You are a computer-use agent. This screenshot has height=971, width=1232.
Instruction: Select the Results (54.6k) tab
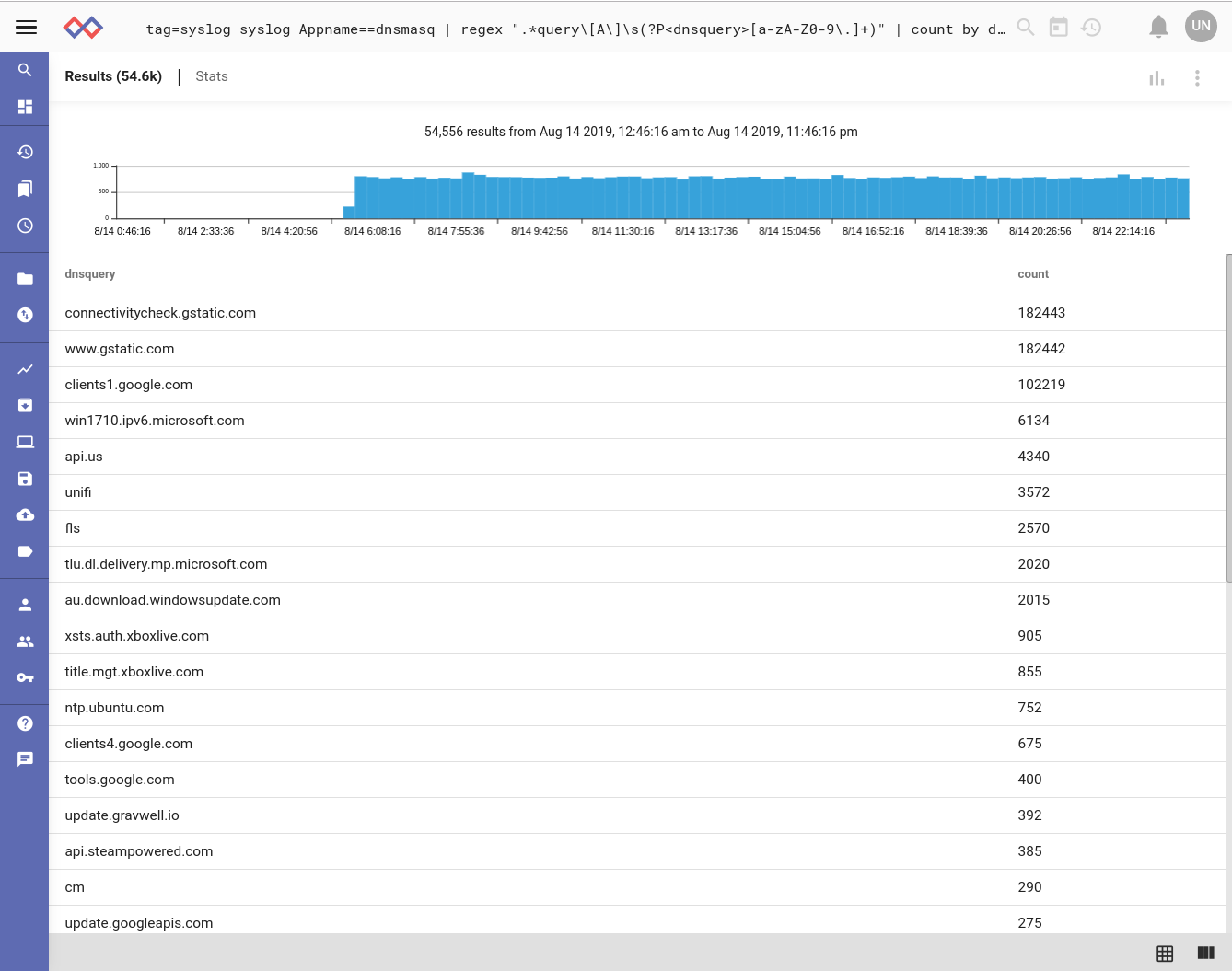coord(113,76)
